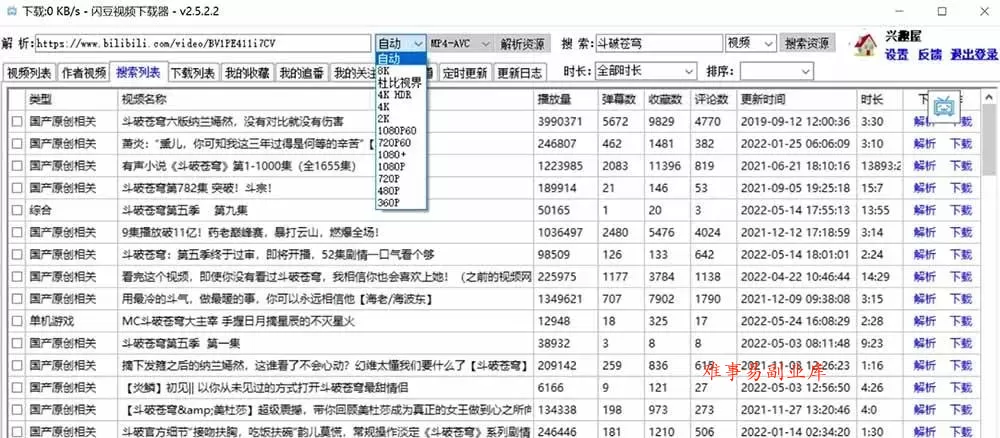Switch to 视频列表 tab
Image resolution: width=1000 pixels, height=438 pixels.
coord(29,73)
